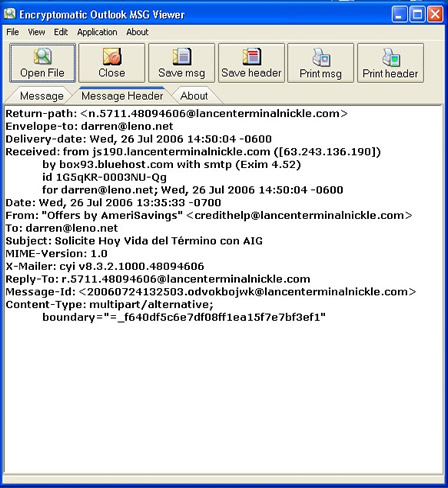This screenshot has height=488, width=448.
Task: Open the View menu
Action: 36,32
